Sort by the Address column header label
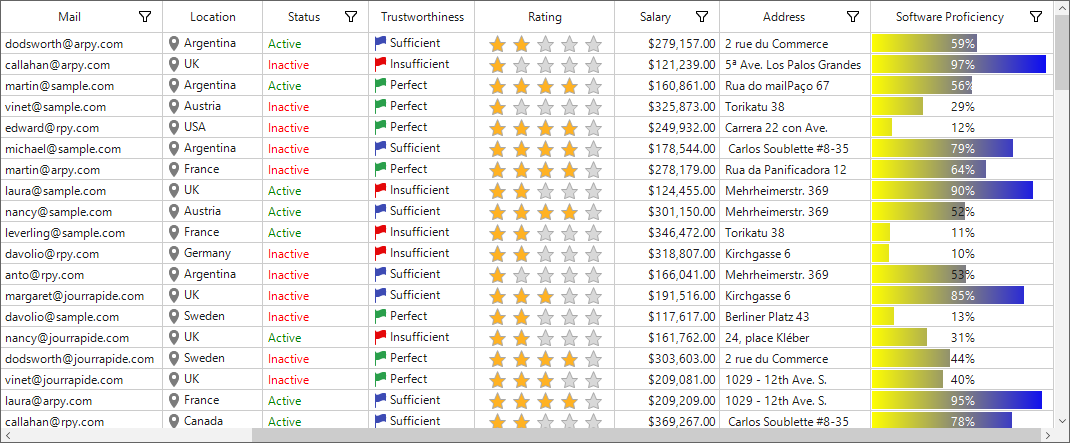The image size is (1070, 443). [784, 17]
